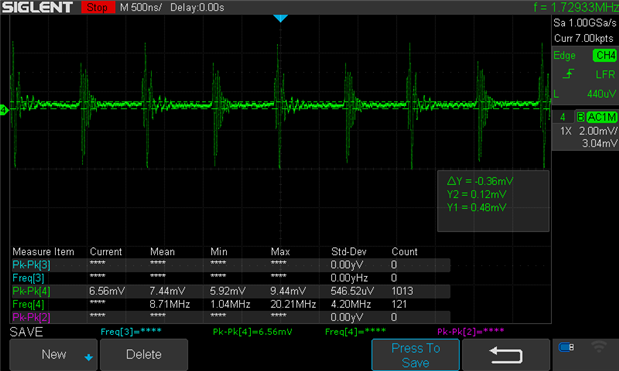This screenshot has width=619, height=371.
Task: Click the 7.44mV mean value cell
Action: coord(167,291)
